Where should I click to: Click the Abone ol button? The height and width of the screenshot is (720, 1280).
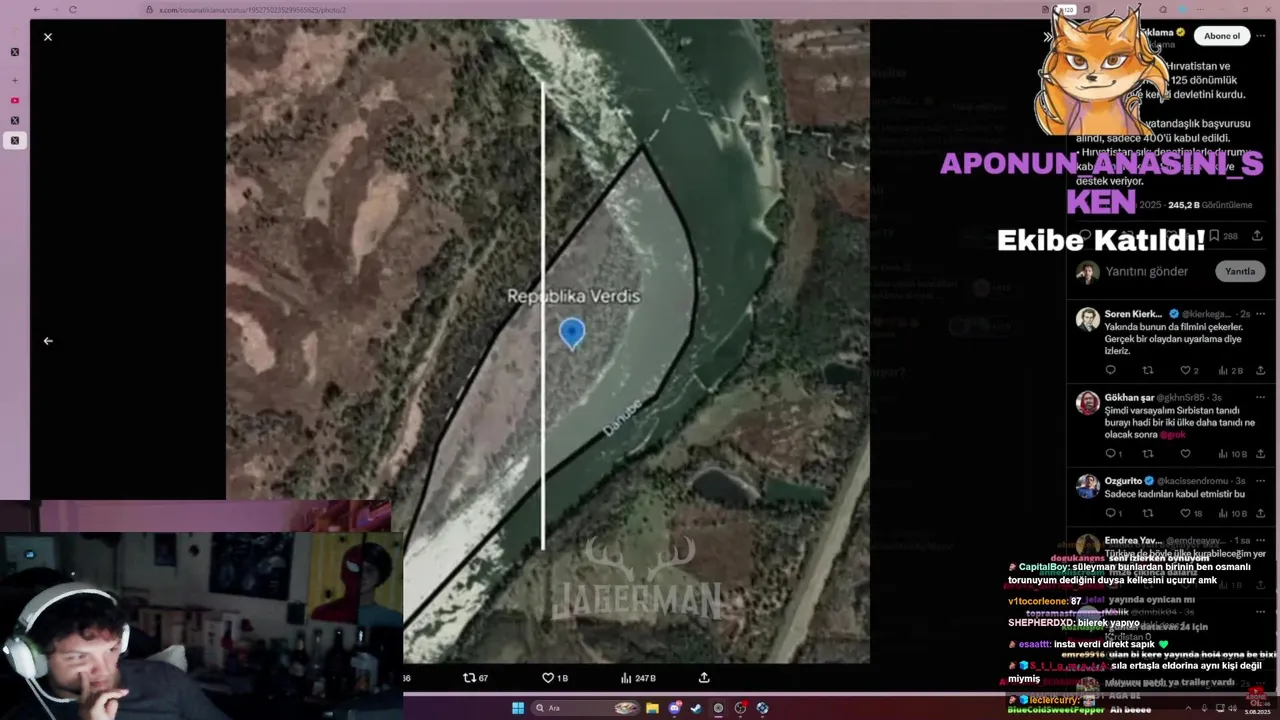tap(1221, 36)
